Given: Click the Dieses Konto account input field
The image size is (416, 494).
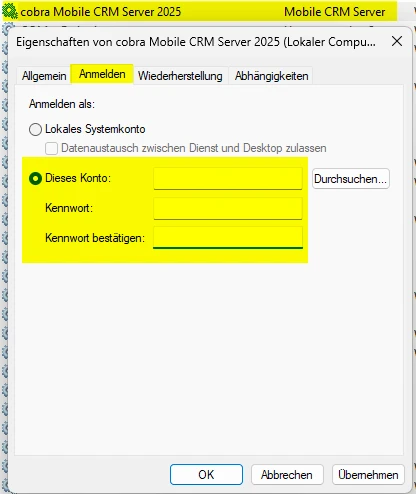Looking at the screenshot, I should [x=228, y=179].
